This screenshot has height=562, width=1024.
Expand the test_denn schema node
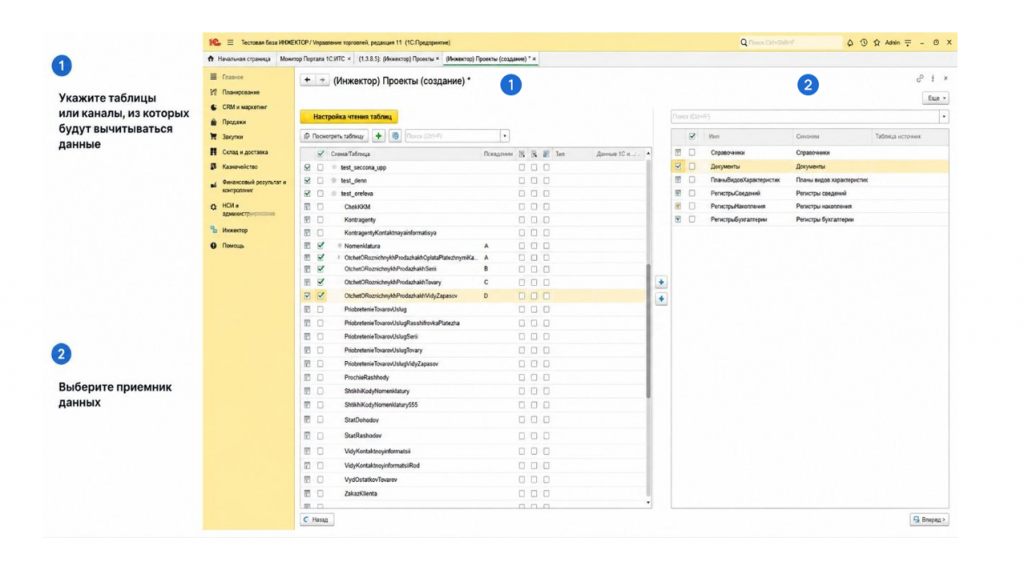tap(334, 181)
